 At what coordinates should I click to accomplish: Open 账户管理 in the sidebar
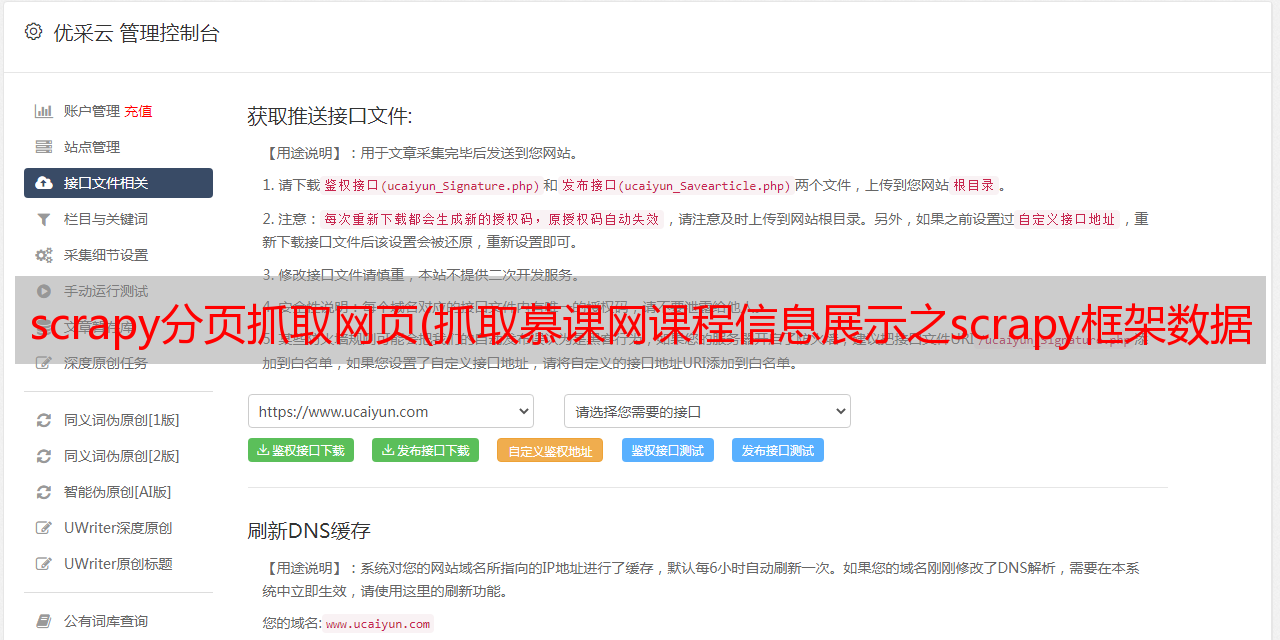92,111
